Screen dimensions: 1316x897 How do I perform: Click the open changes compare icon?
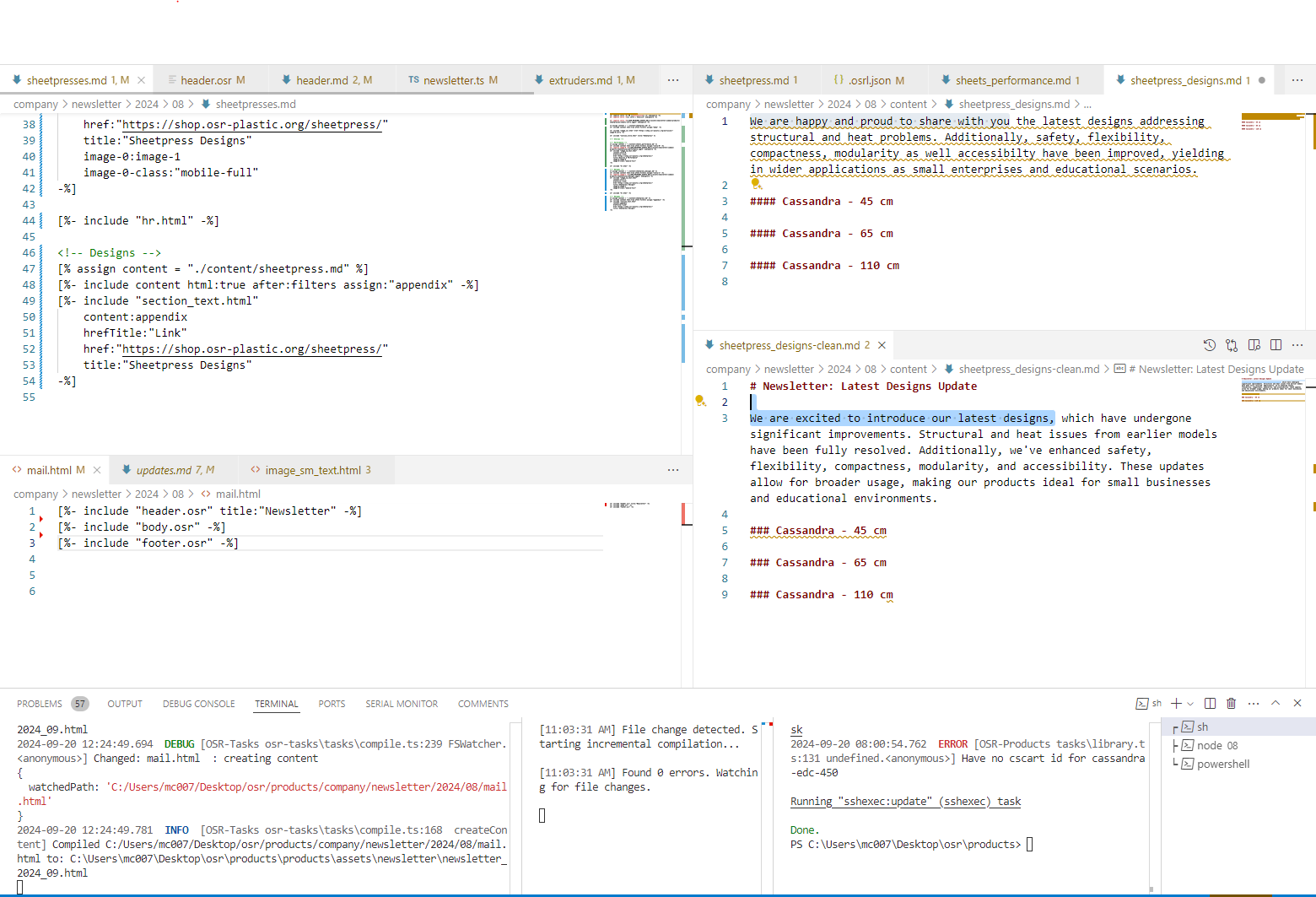click(1232, 345)
